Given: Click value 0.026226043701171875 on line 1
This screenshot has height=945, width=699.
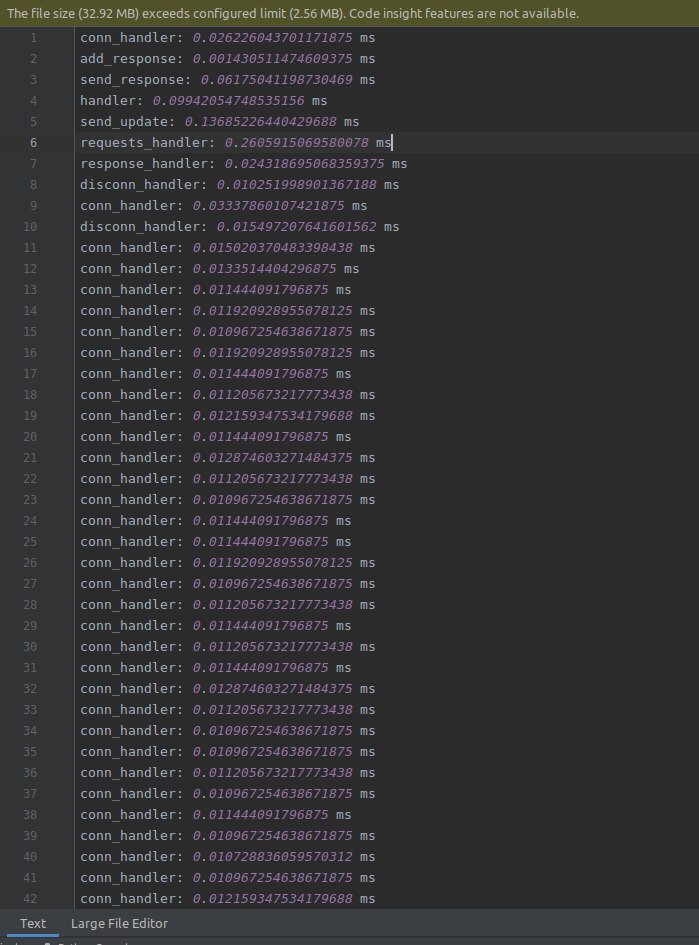Looking at the screenshot, I should click(x=272, y=37).
